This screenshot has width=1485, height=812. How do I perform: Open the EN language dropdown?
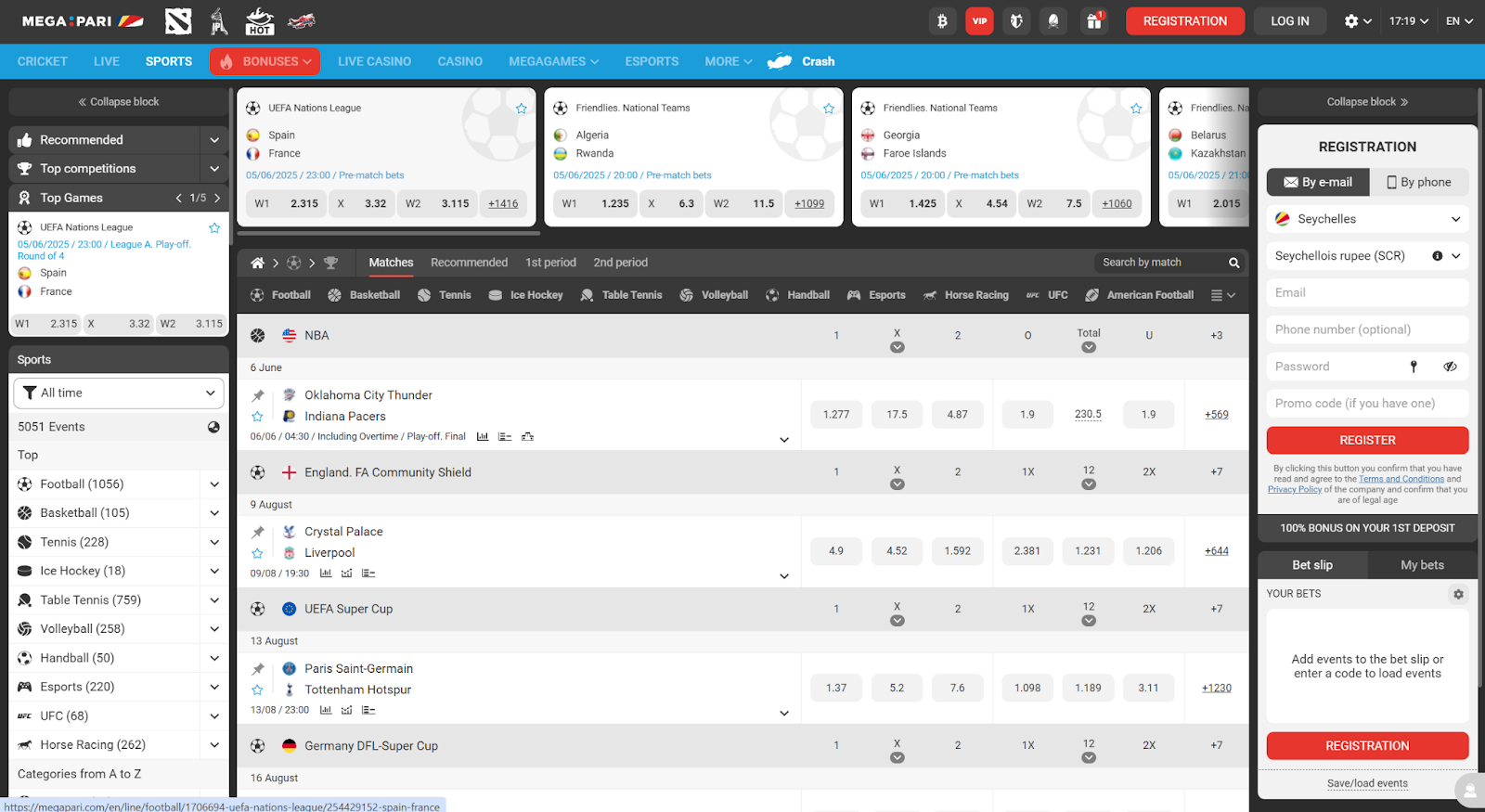pyautogui.click(x=1459, y=20)
